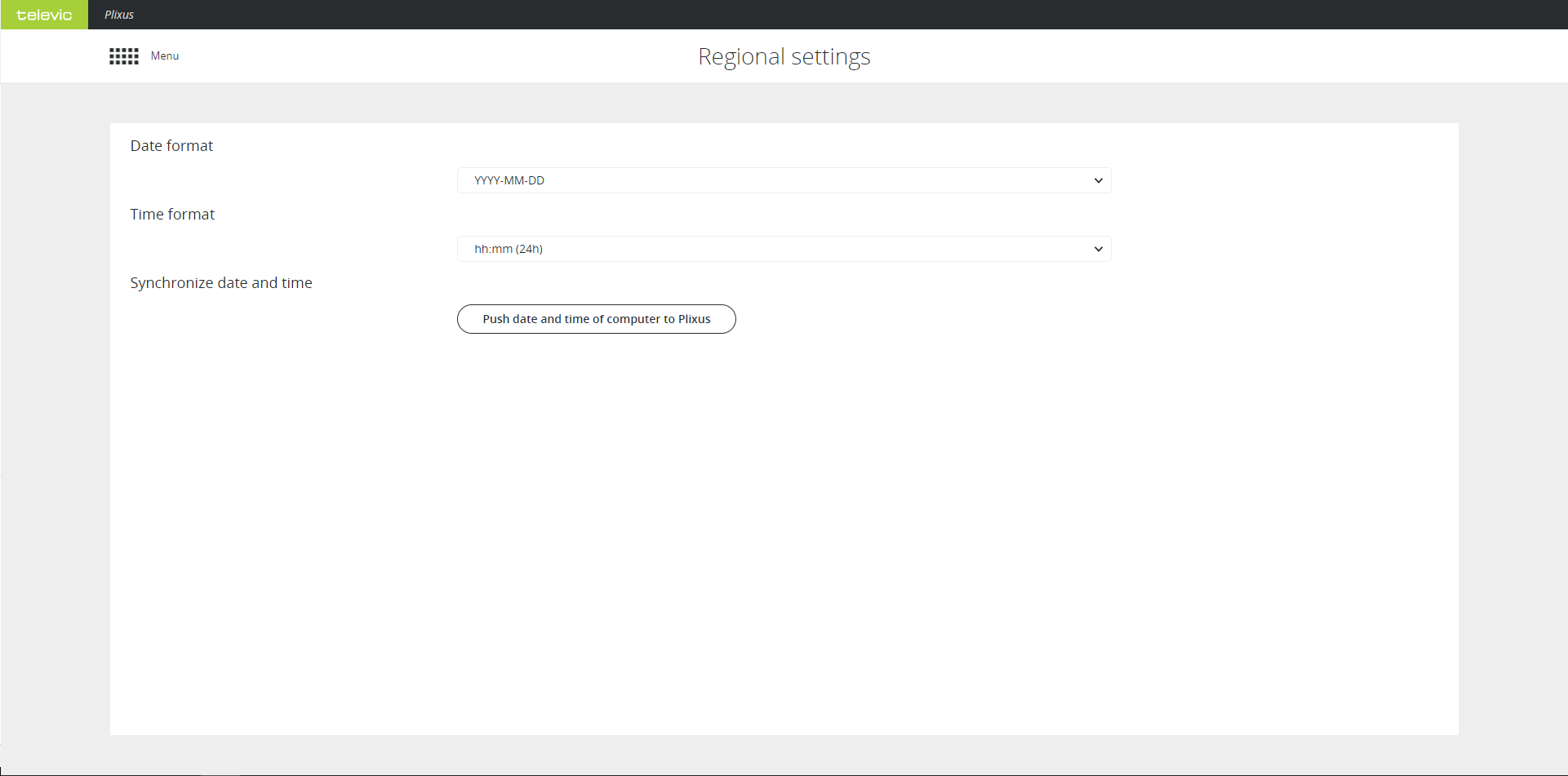Click the white toolbar strip right of title
The image size is (1568, 776).
pos(1224,56)
